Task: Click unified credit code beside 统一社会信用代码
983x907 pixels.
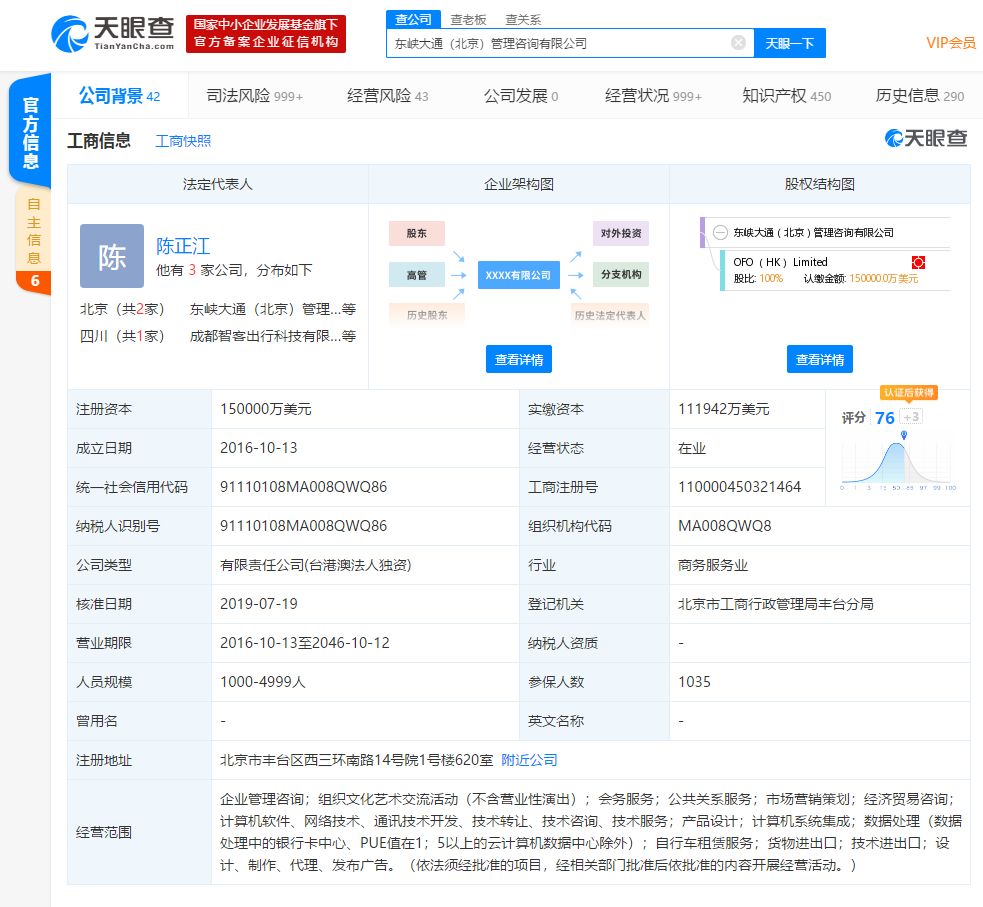Action: [x=303, y=486]
